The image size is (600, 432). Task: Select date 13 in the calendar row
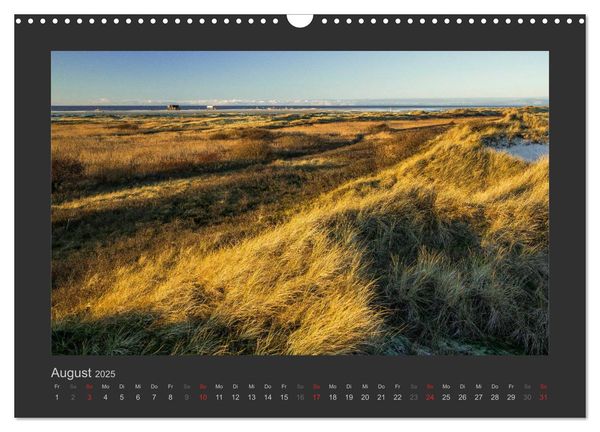coord(251,397)
